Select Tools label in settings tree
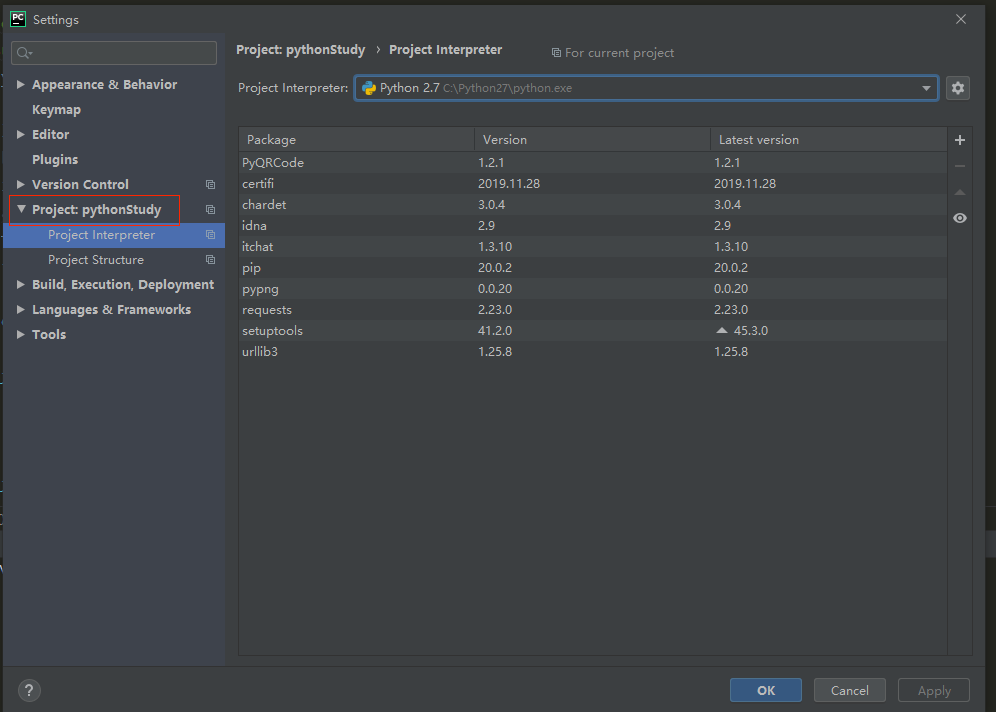Image resolution: width=996 pixels, height=712 pixels. coord(49,335)
